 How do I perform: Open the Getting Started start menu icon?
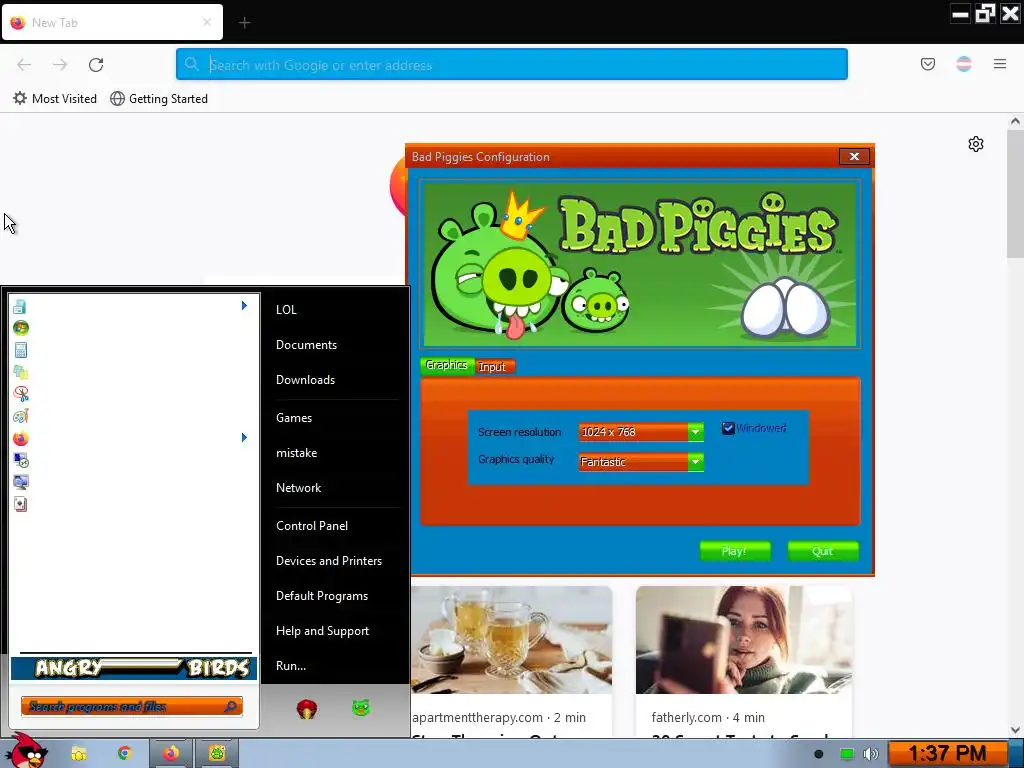pyautogui.click(x=20, y=306)
